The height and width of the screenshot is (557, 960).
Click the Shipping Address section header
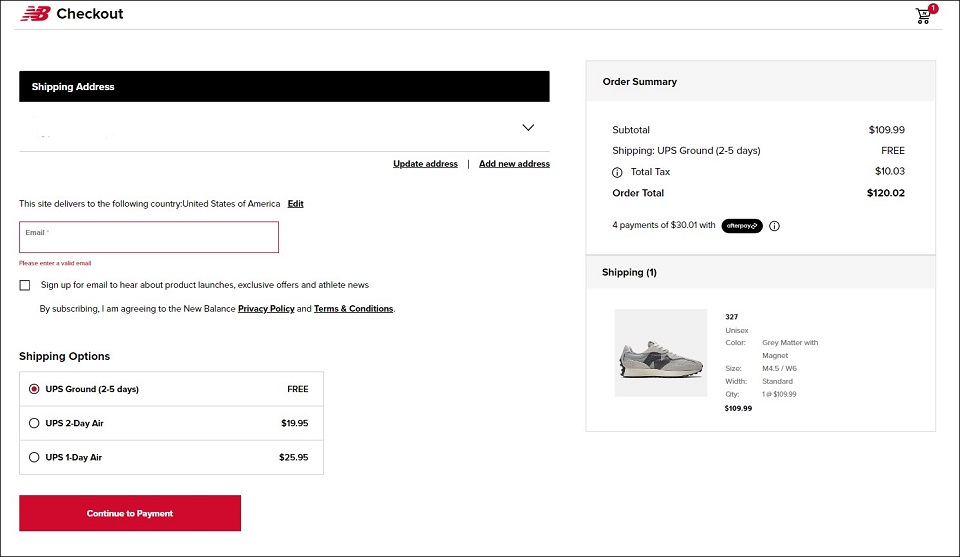[x=284, y=86]
